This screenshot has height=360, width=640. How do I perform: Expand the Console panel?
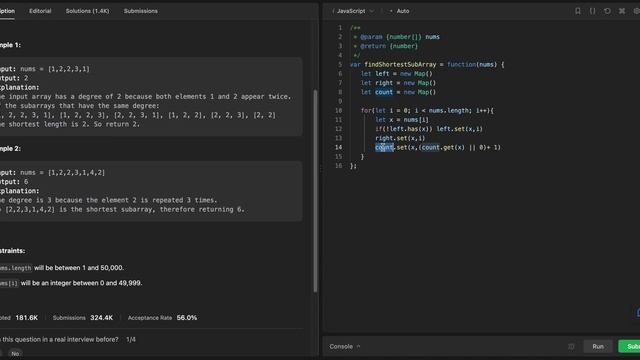pyautogui.click(x=344, y=347)
